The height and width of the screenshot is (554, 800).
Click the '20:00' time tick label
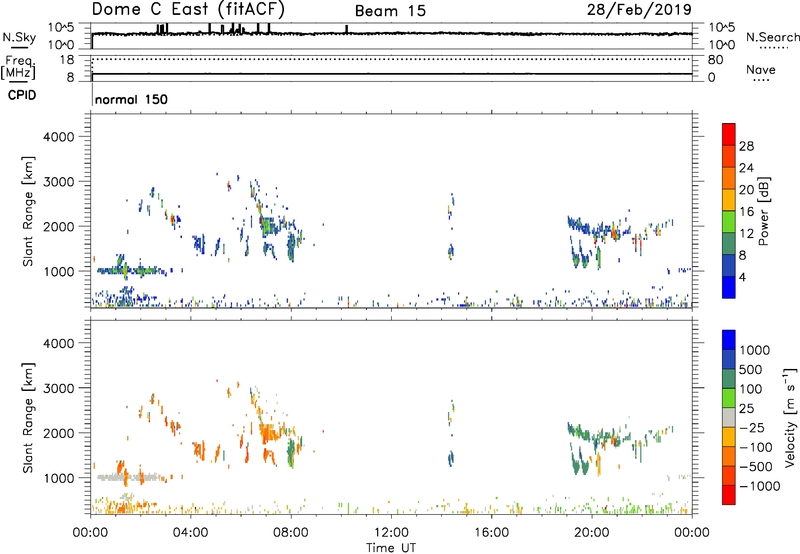(591, 533)
